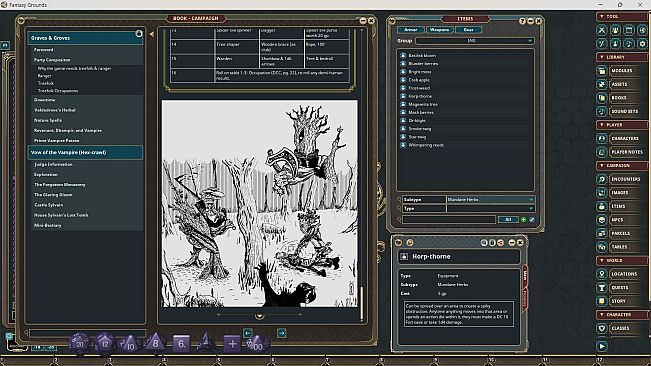Click the crossed swords tool icon
The height and width of the screenshot is (366, 651).
602,30
